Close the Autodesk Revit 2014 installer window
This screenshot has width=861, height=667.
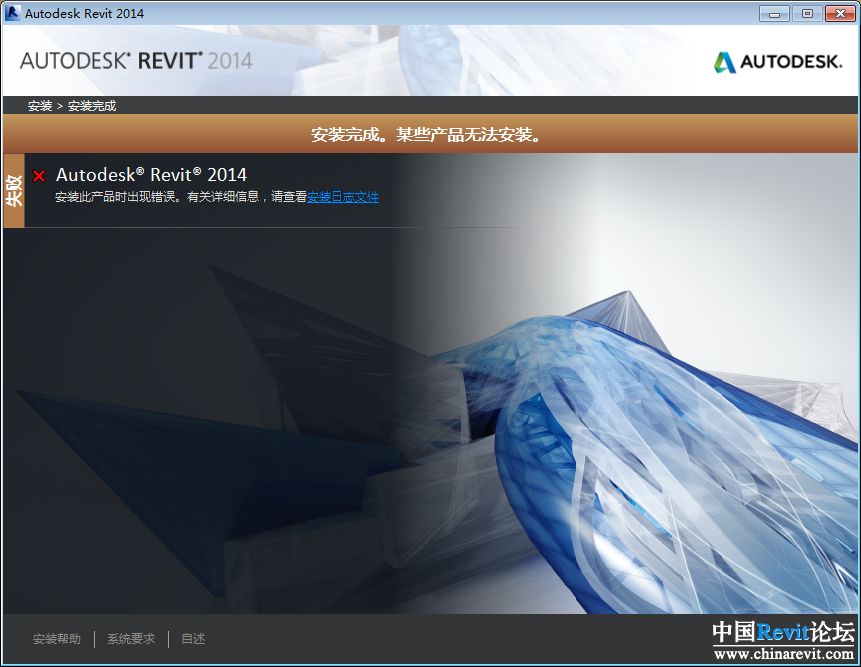[840, 14]
